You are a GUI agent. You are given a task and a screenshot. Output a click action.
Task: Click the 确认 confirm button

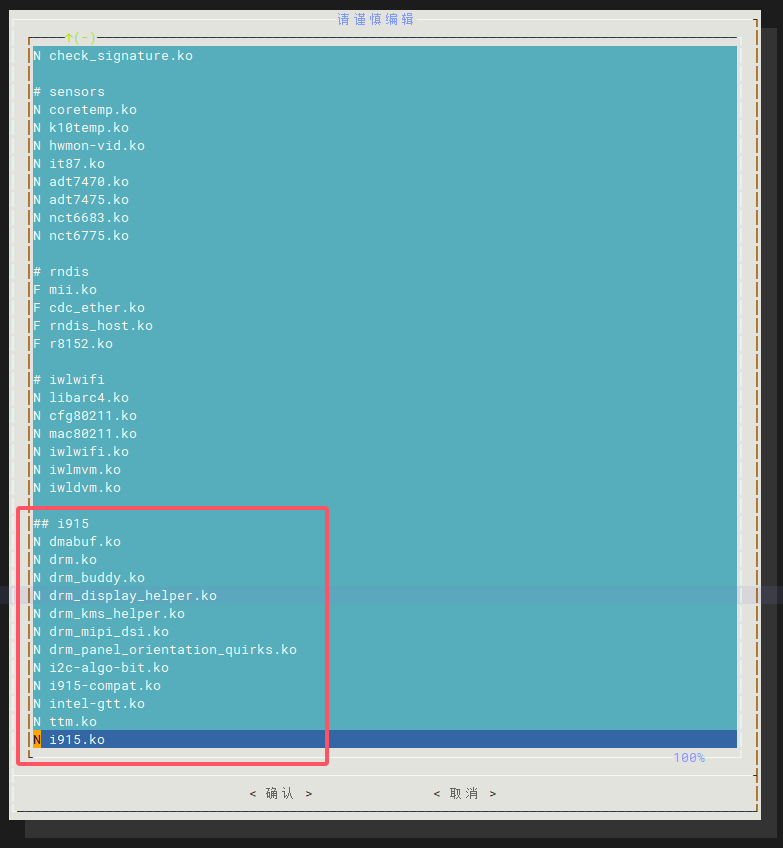[281, 793]
